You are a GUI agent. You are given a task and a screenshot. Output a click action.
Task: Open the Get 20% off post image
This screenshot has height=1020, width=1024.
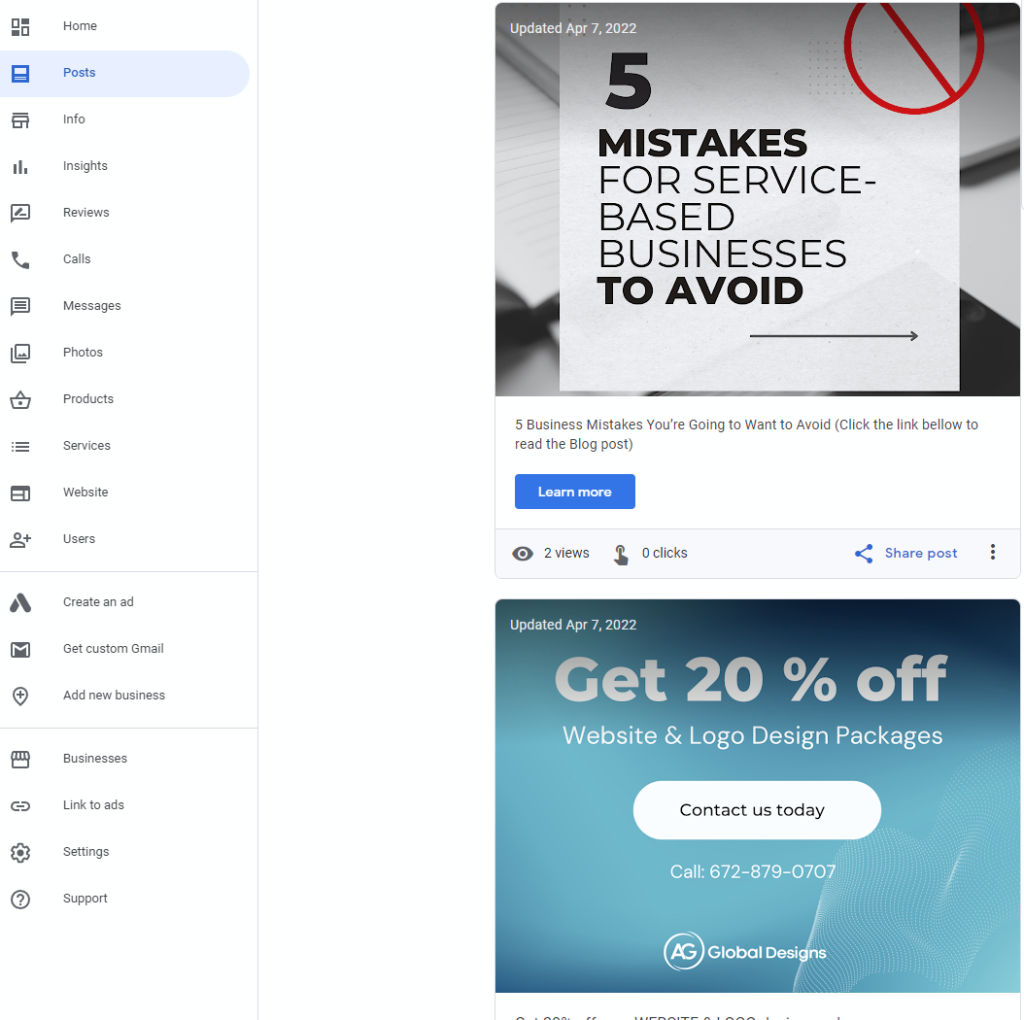(758, 796)
